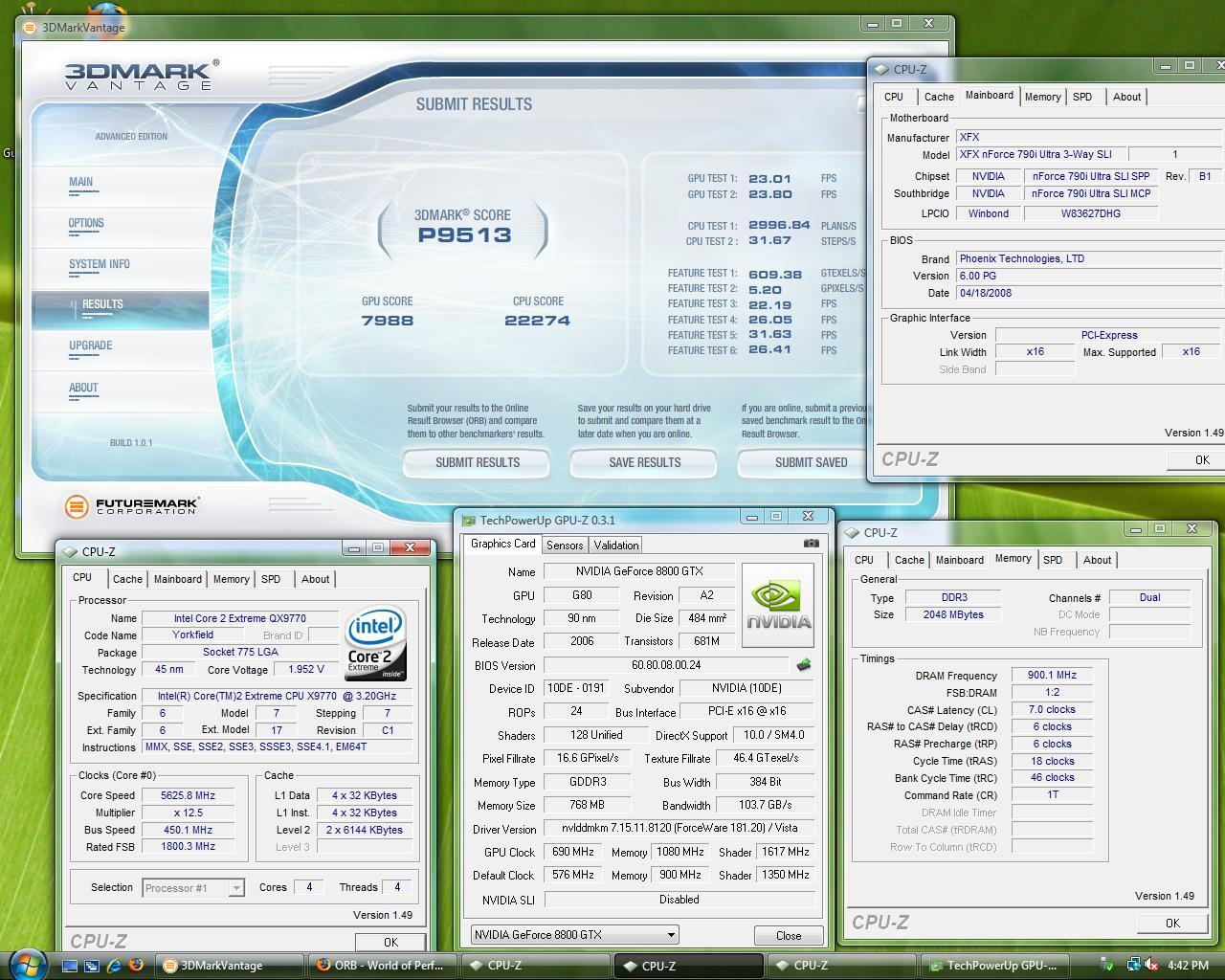Launch Firefox from quick launch

pos(136,966)
